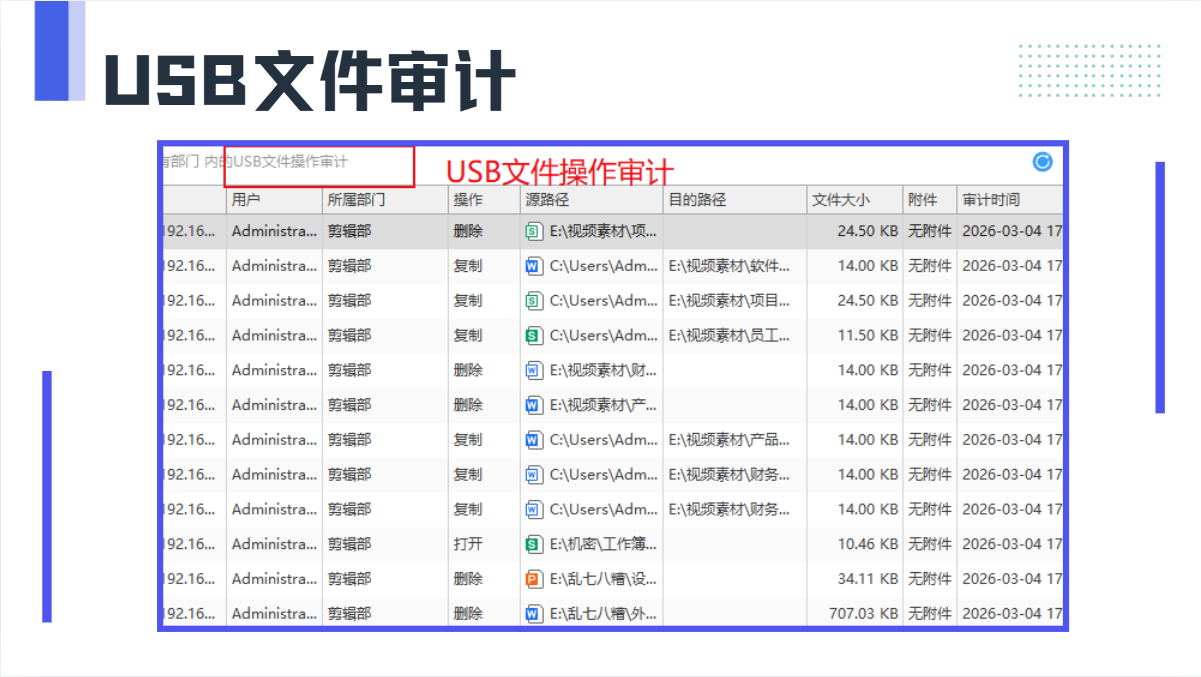Viewport: 1201px width, 677px height.
Task: Click Word icon of the 707.03 KB file
Action: coord(534,613)
